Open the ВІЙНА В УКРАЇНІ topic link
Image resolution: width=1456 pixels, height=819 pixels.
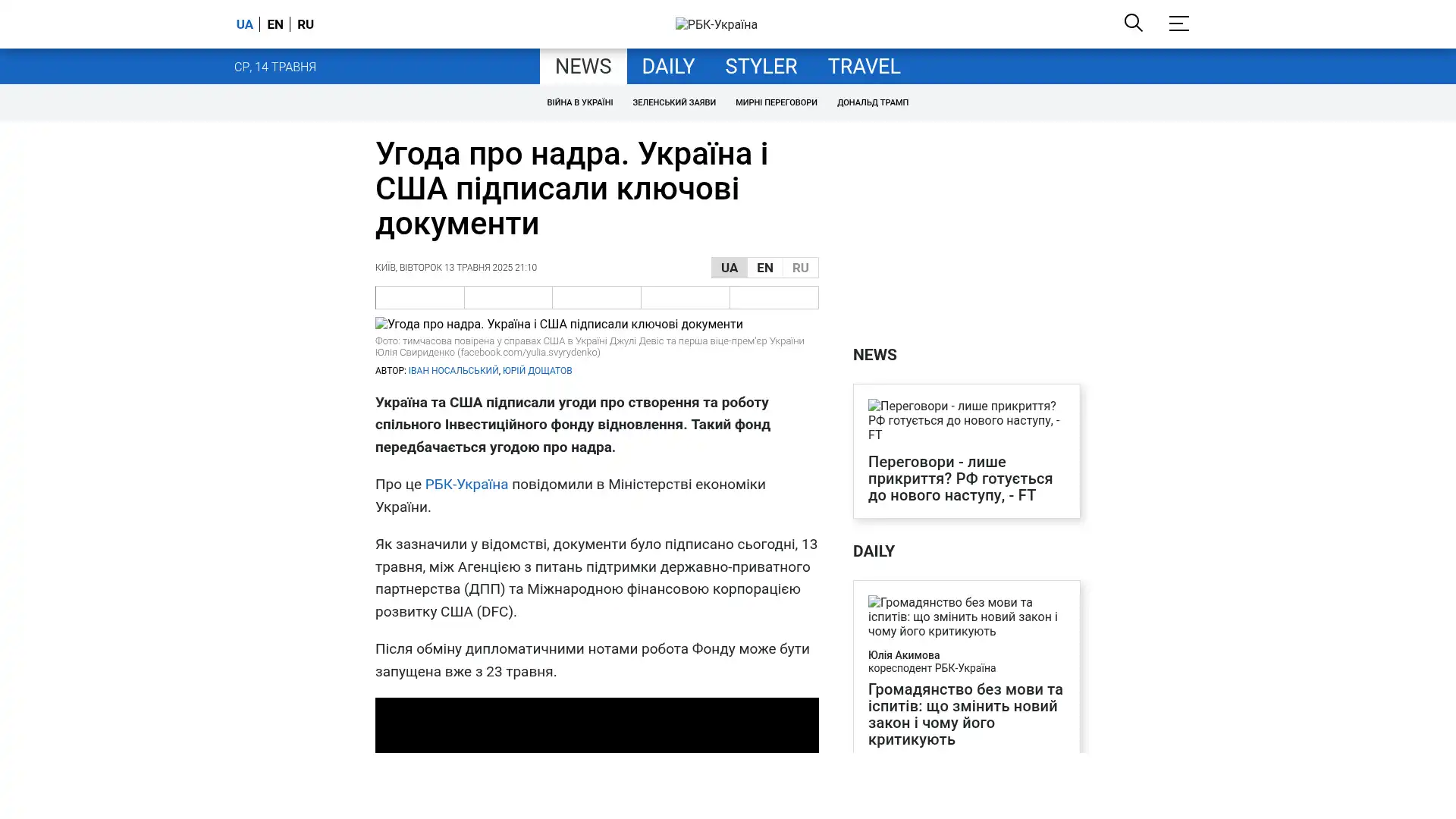(579, 102)
